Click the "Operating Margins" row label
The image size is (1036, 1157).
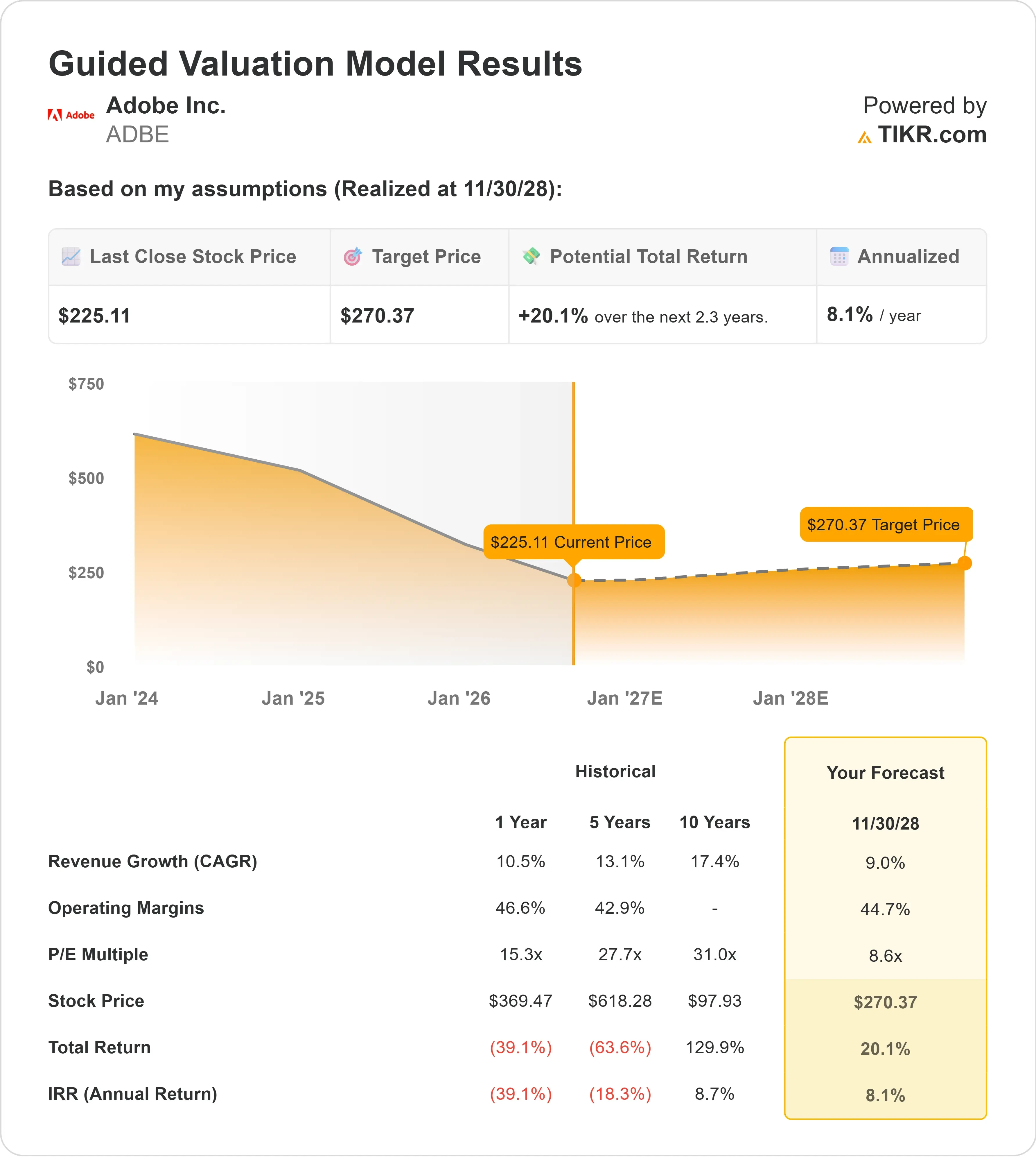(126, 908)
